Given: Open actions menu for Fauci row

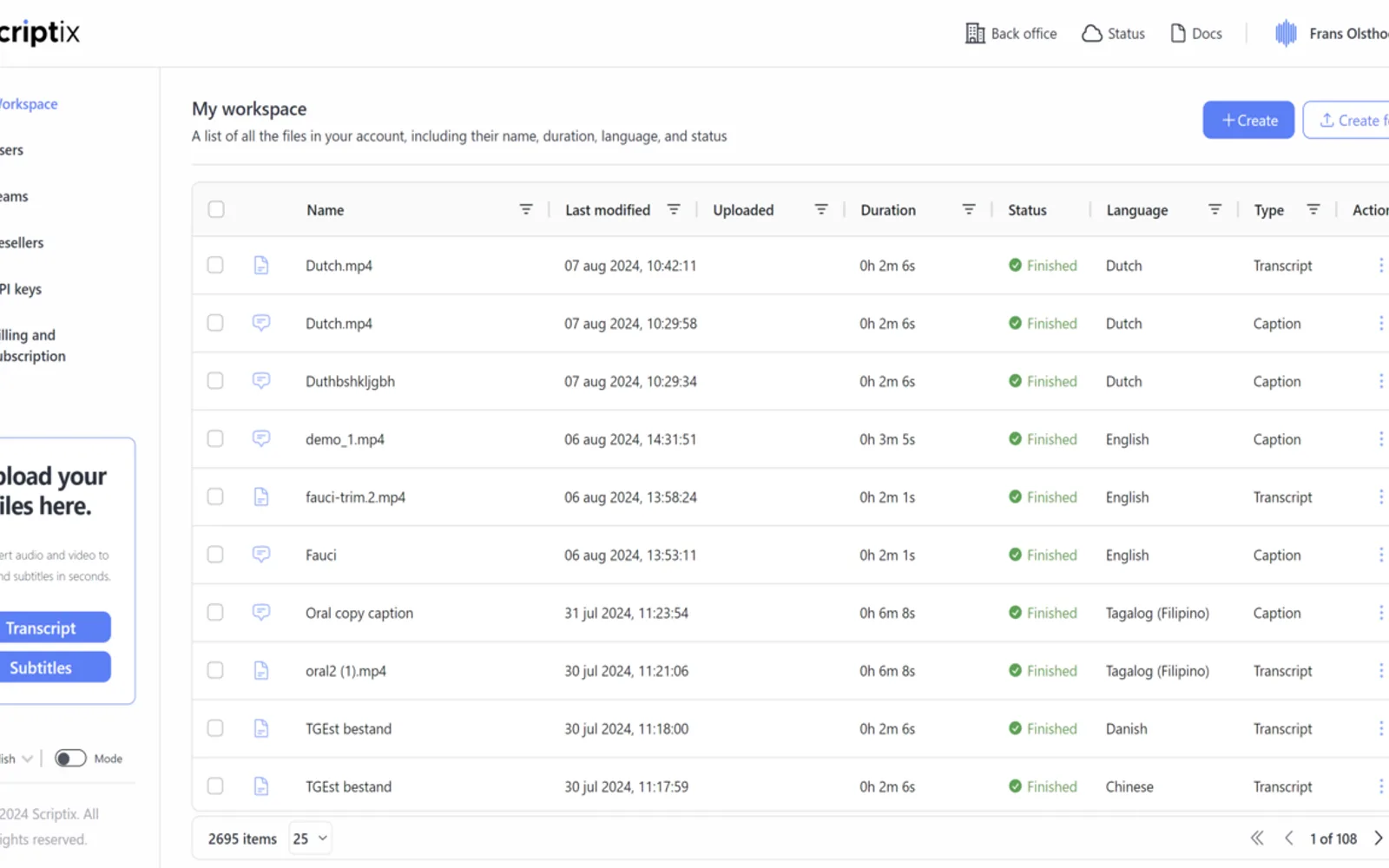Looking at the screenshot, I should 1380,555.
